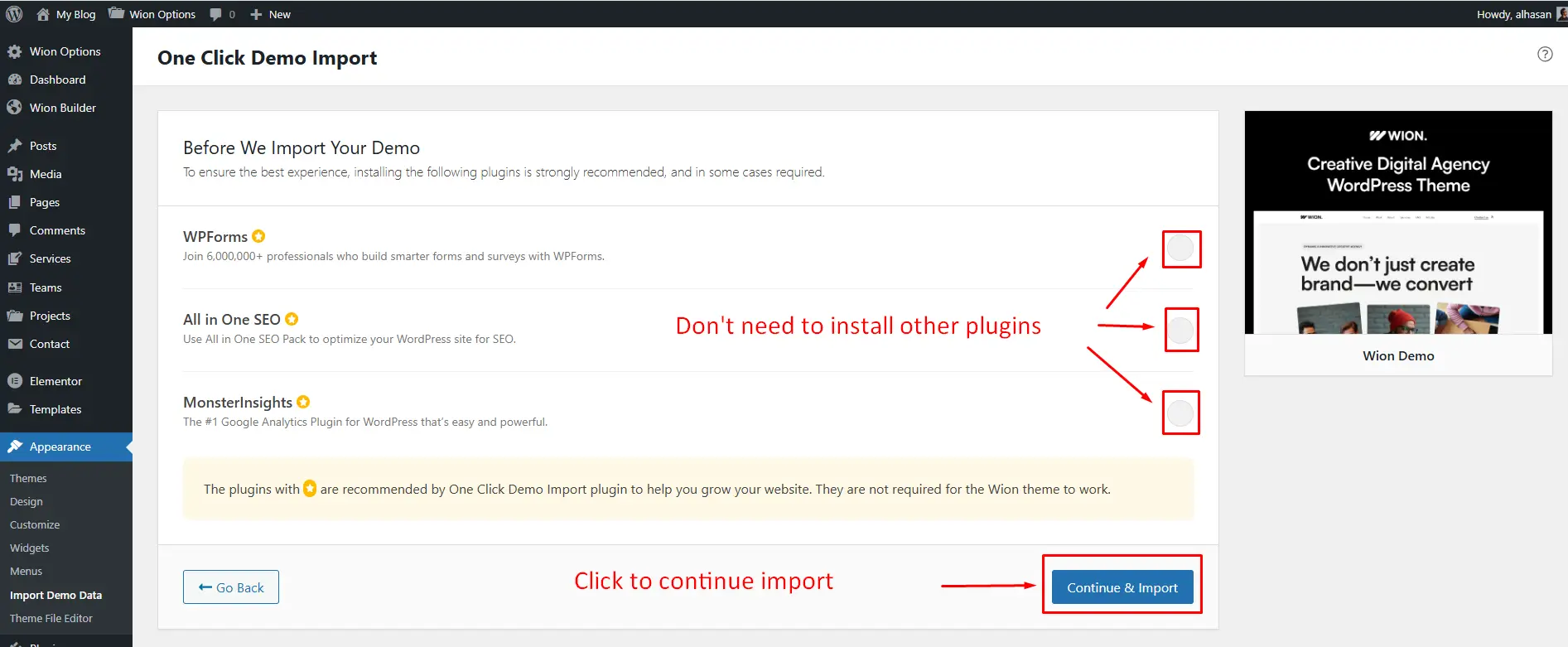Open the help question mark icon
The image size is (1568, 647).
click(x=1545, y=54)
